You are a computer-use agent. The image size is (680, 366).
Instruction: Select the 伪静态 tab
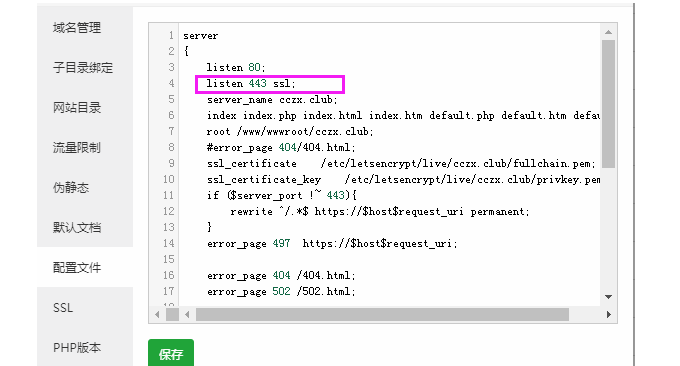tap(71, 188)
